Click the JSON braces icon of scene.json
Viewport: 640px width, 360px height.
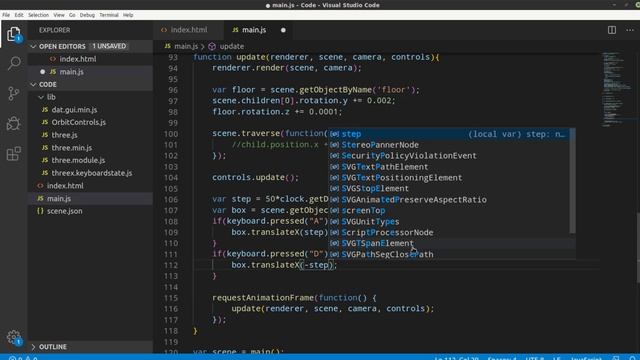coord(40,211)
